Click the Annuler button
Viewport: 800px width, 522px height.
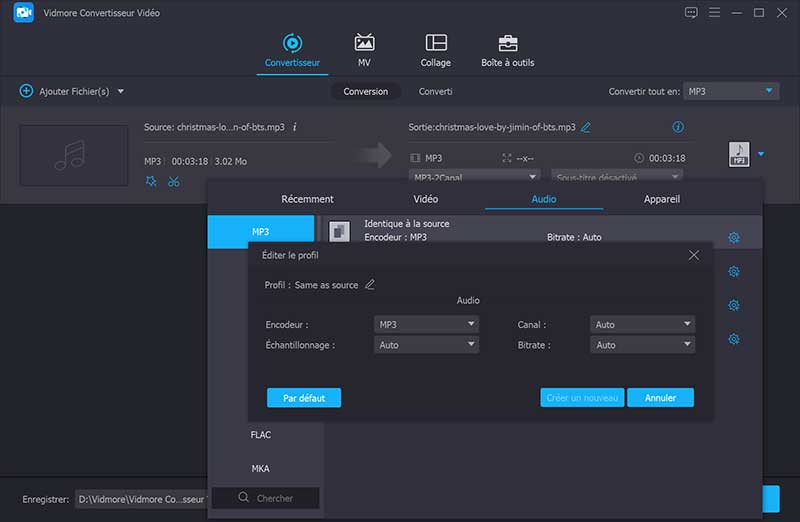point(660,398)
